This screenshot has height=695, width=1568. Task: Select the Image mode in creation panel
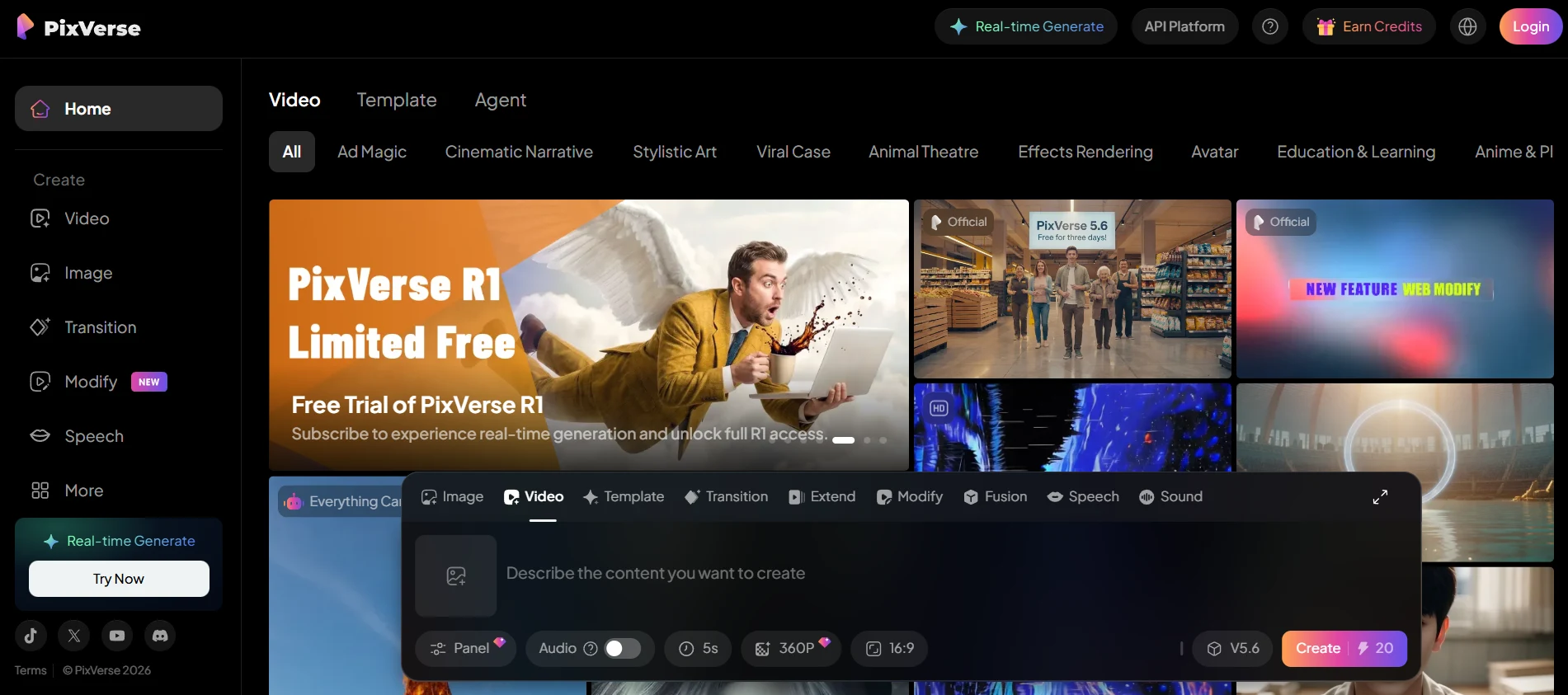[452, 496]
